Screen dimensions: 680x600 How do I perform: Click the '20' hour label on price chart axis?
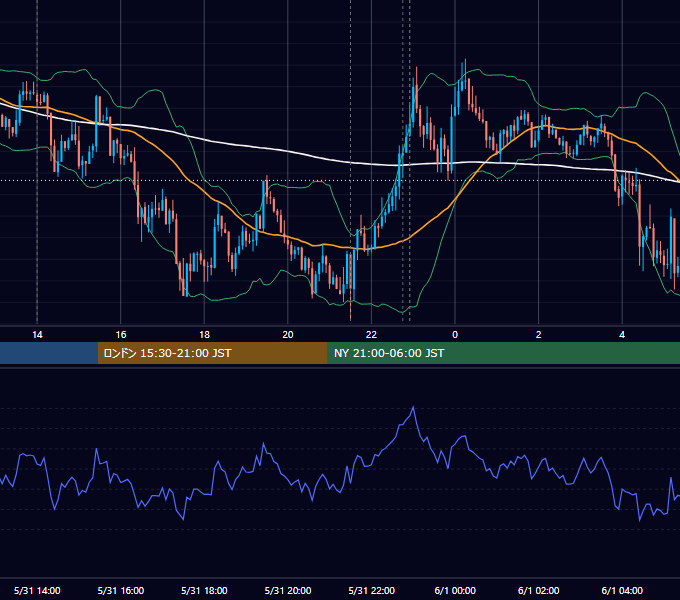288,335
